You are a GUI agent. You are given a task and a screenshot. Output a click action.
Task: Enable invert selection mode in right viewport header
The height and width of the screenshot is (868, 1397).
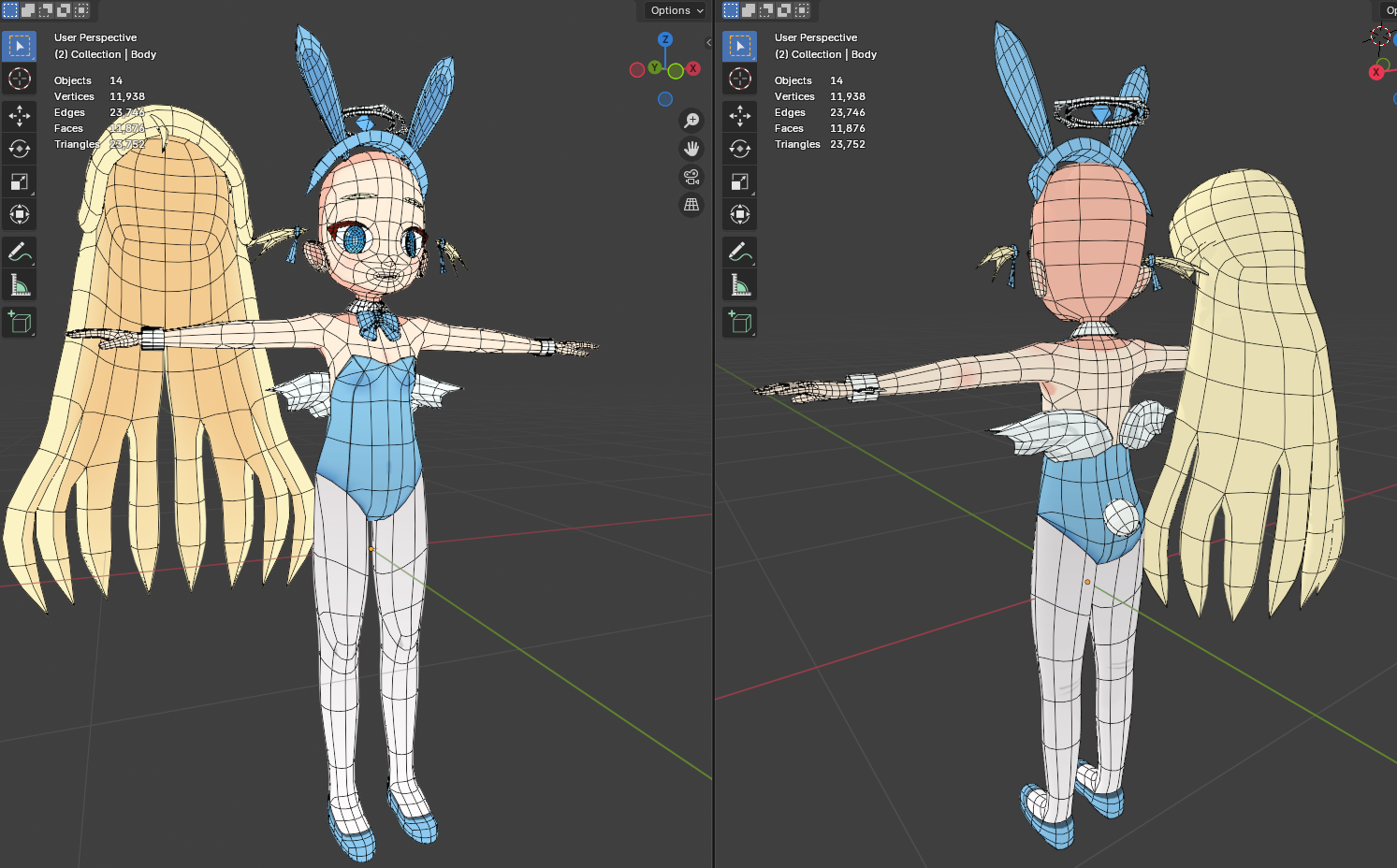click(x=784, y=10)
